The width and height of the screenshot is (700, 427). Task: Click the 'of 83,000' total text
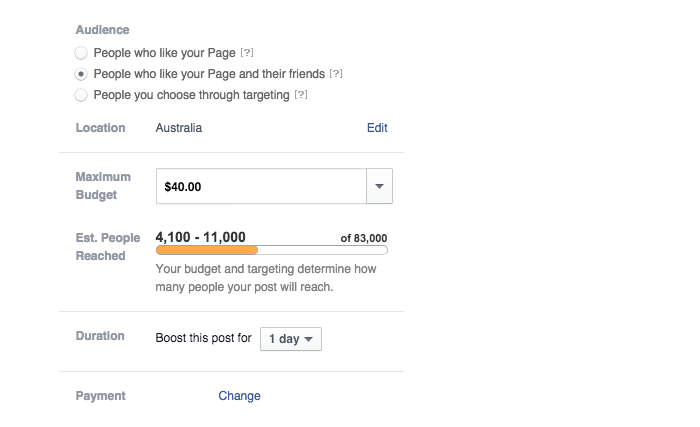pos(364,238)
